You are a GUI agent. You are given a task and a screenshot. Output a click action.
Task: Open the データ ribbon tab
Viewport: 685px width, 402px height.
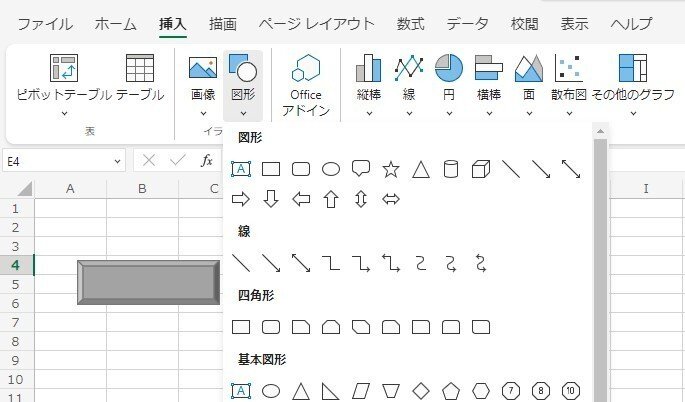click(467, 24)
